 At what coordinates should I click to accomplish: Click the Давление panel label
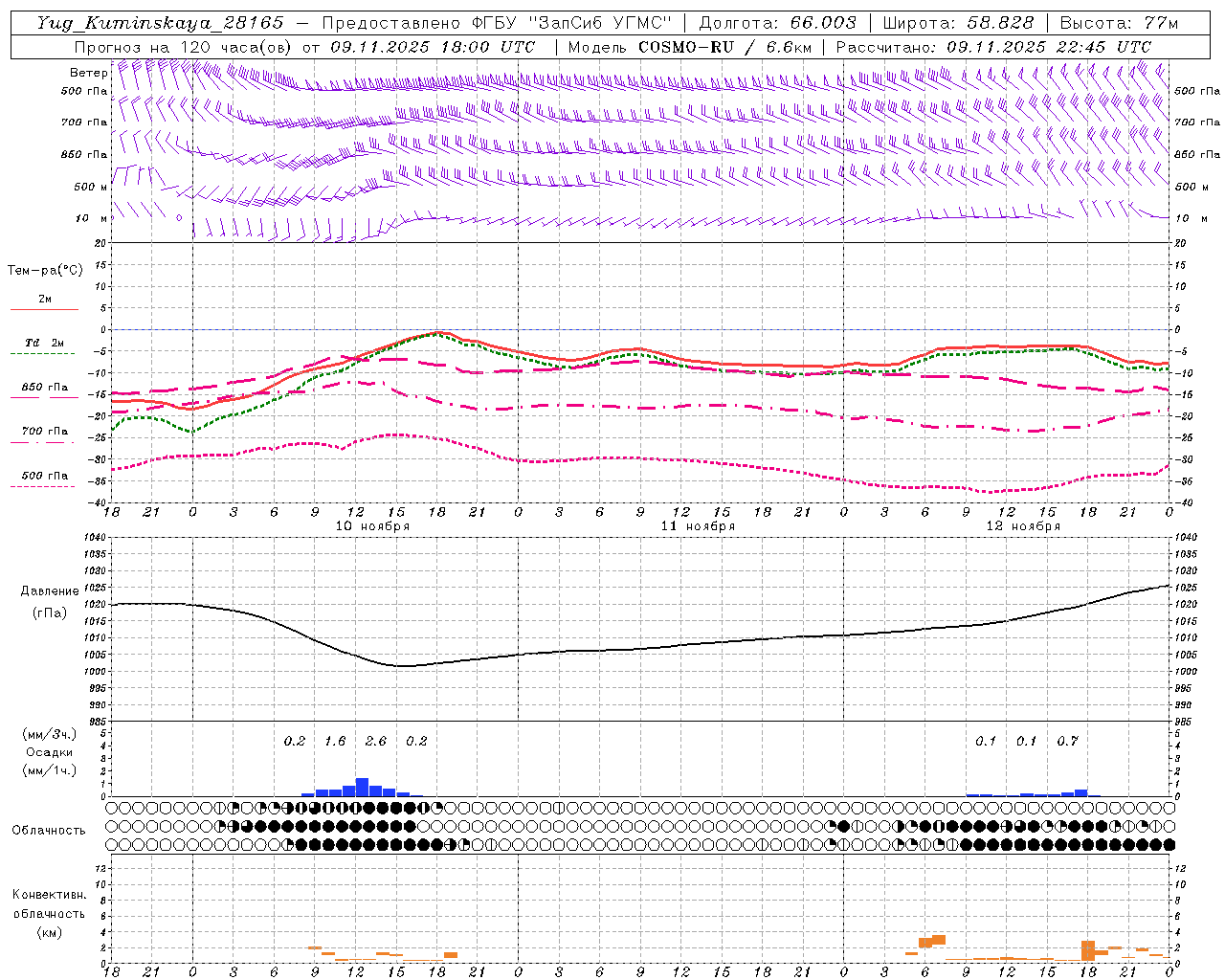pyautogui.click(x=50, y=591)
